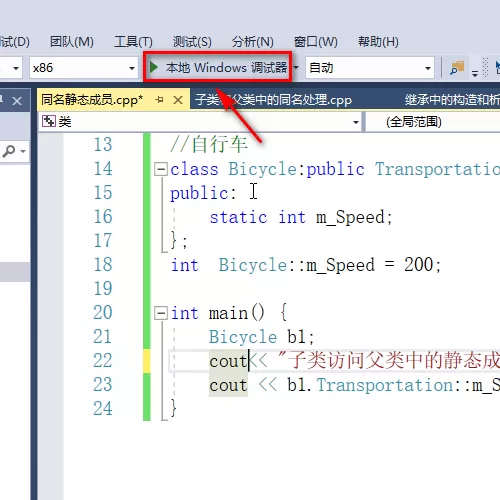The image size is (500, 500).
Task: Open the 自动 combo box
Action: tap(370, 68)
